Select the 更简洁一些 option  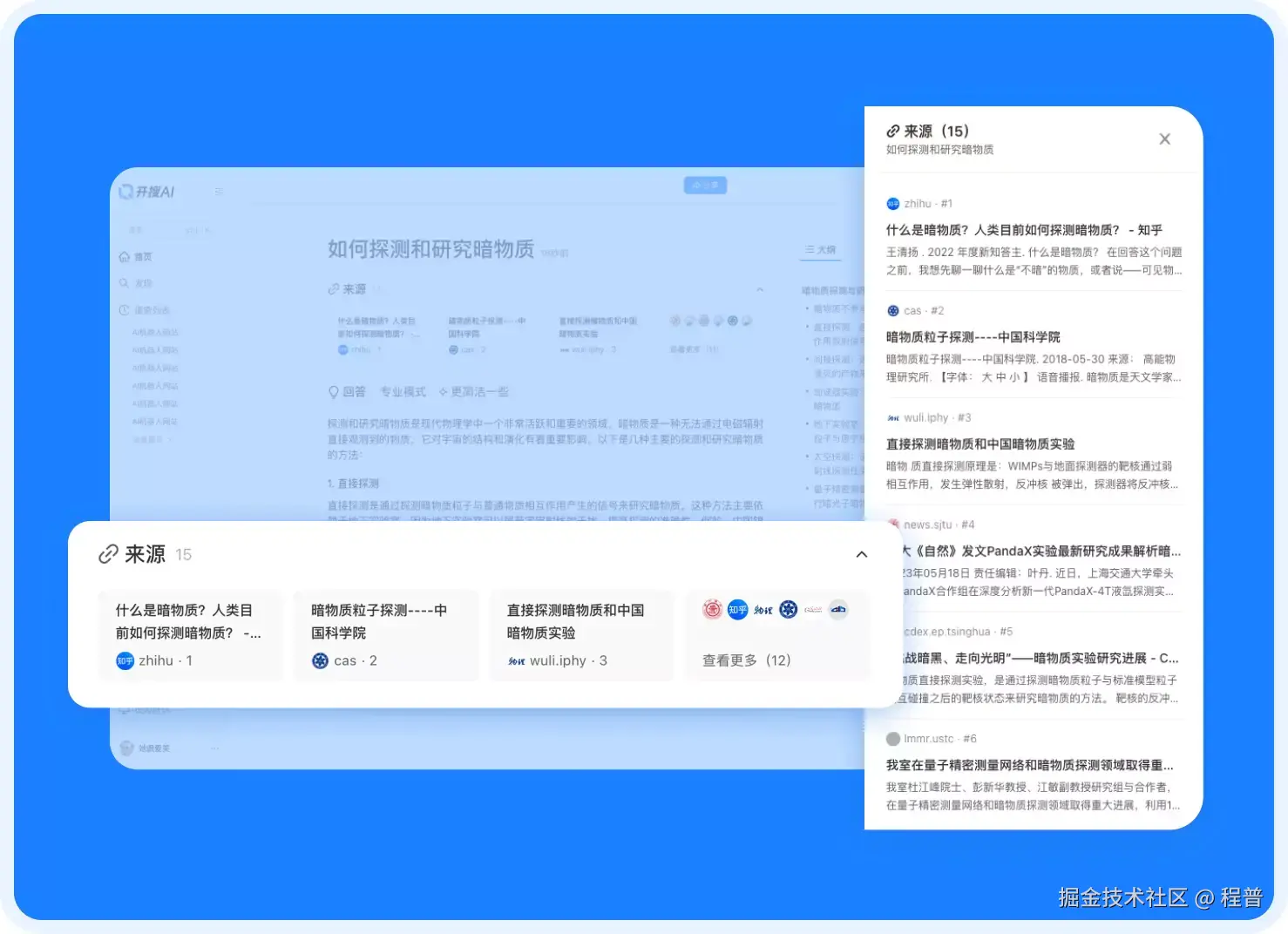coord(482,391)
